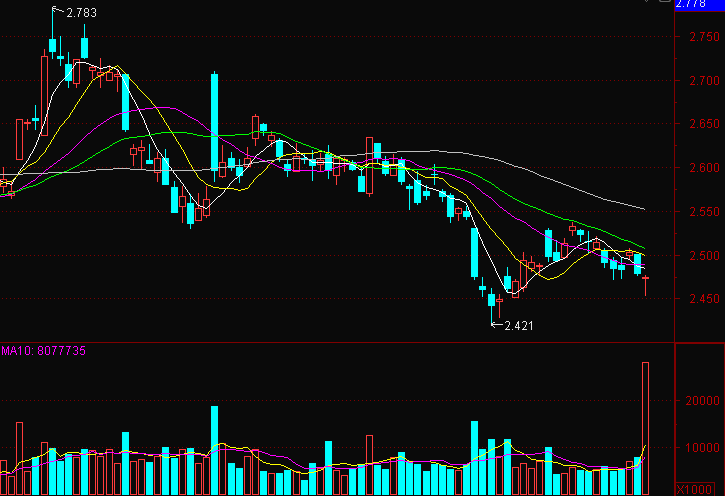
Task: Click the 2.500 price axis label
Action: (705, 255)
